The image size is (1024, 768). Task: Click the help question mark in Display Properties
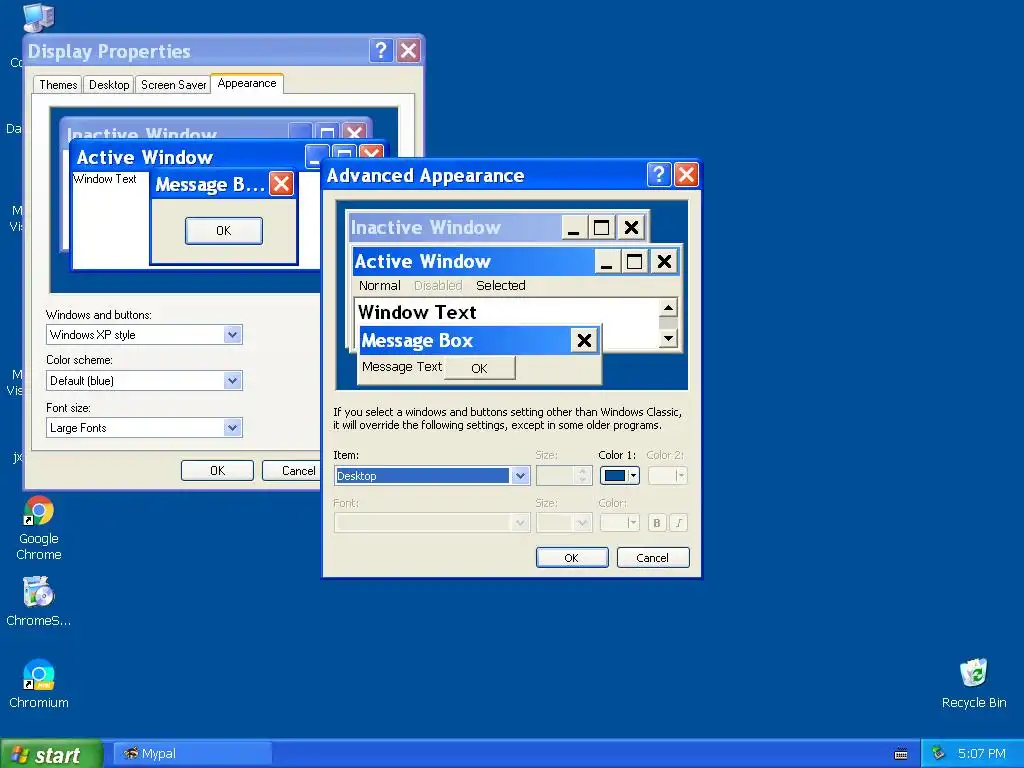(381, 50)
